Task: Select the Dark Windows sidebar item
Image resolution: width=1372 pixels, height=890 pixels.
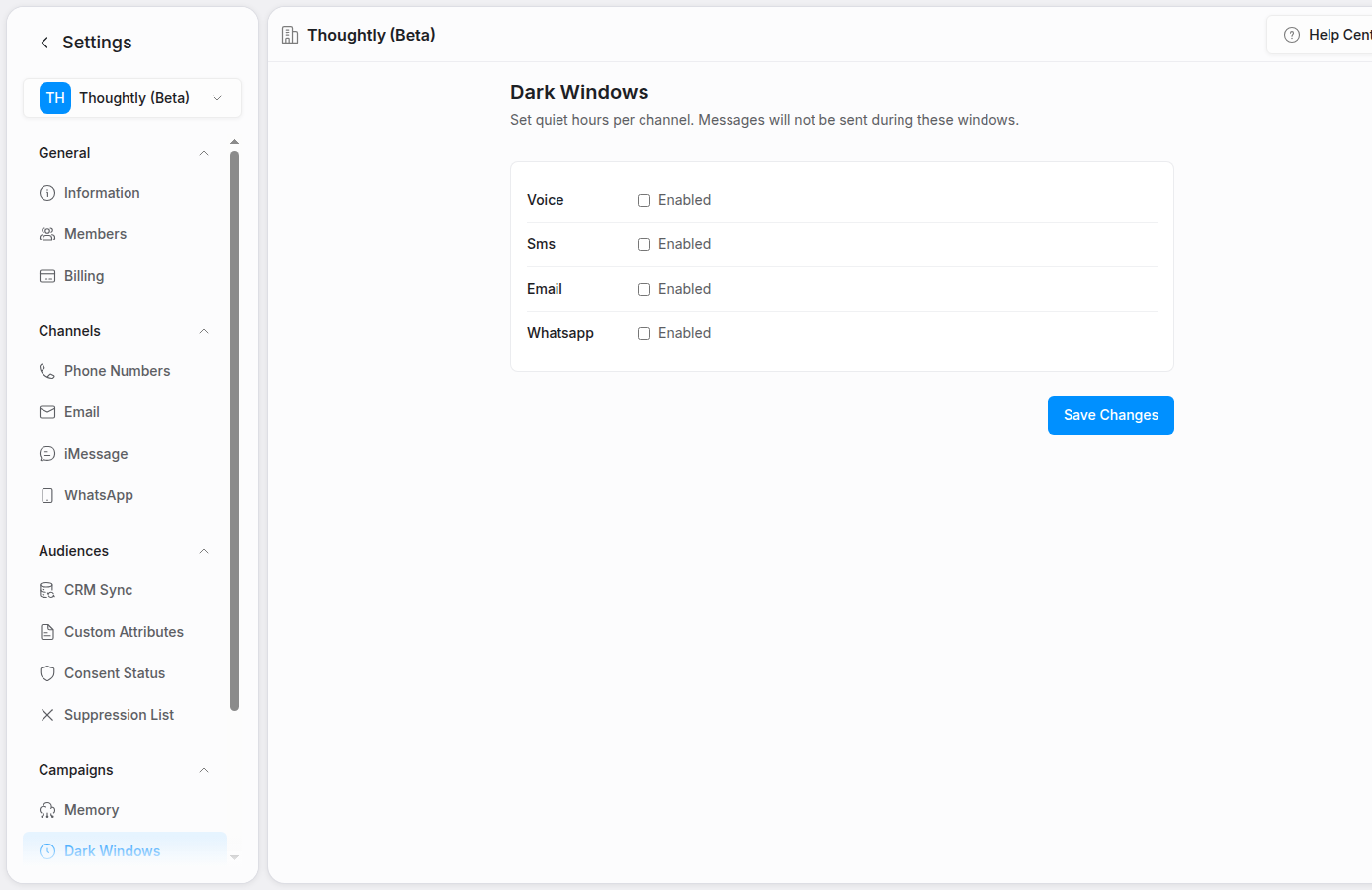Action: (125, 848)
